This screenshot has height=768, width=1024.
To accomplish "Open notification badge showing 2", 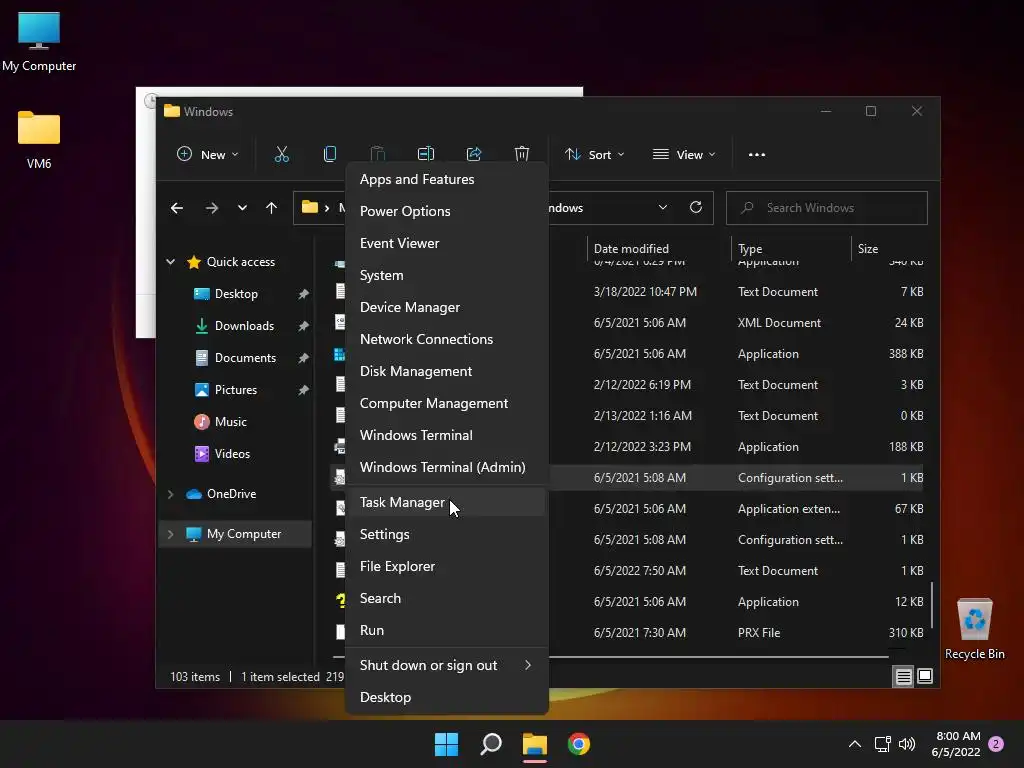I will pyautogui.click(x=996, y=744).
